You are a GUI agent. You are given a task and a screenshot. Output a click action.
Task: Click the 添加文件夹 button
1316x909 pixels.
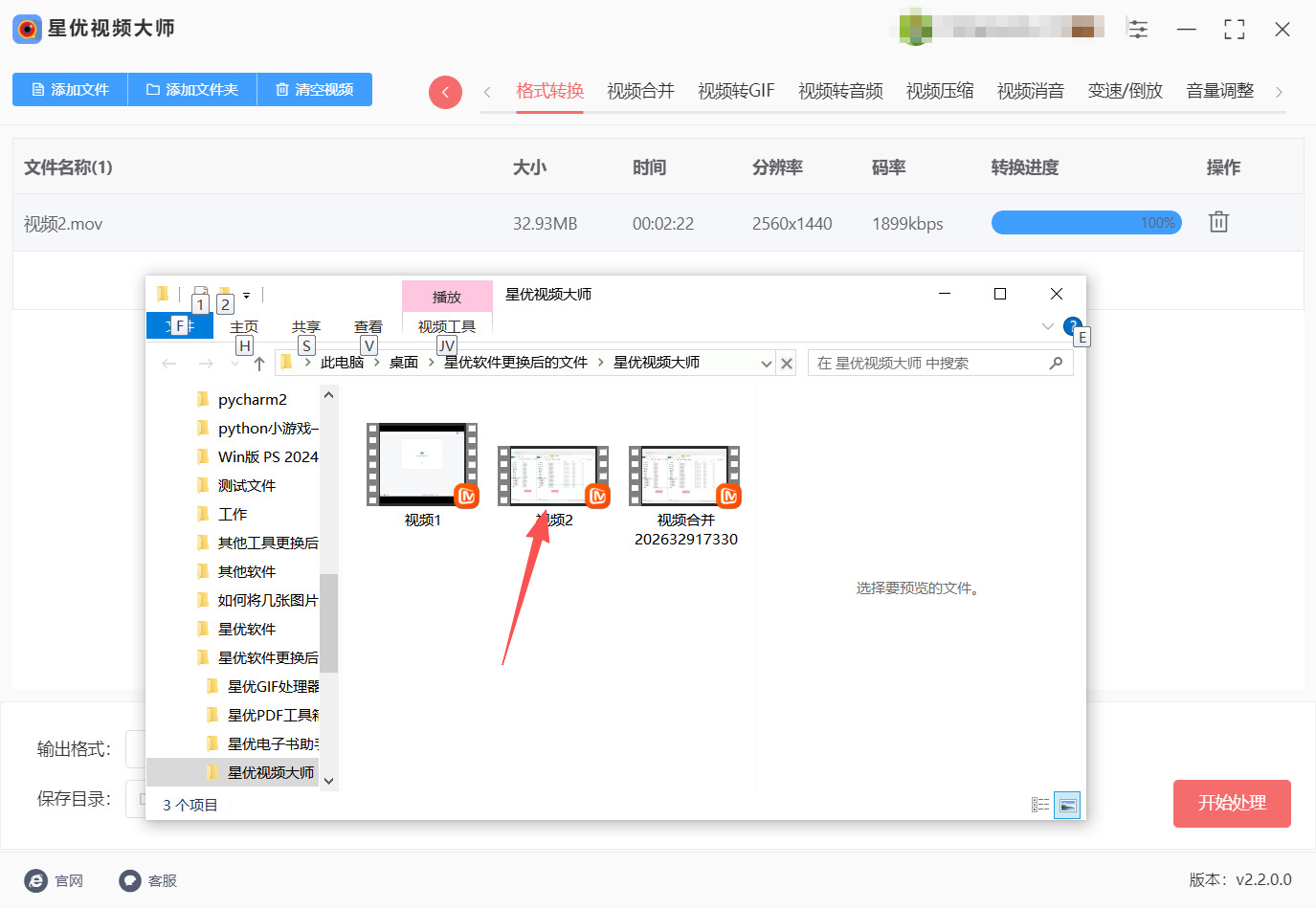point(192,90)
